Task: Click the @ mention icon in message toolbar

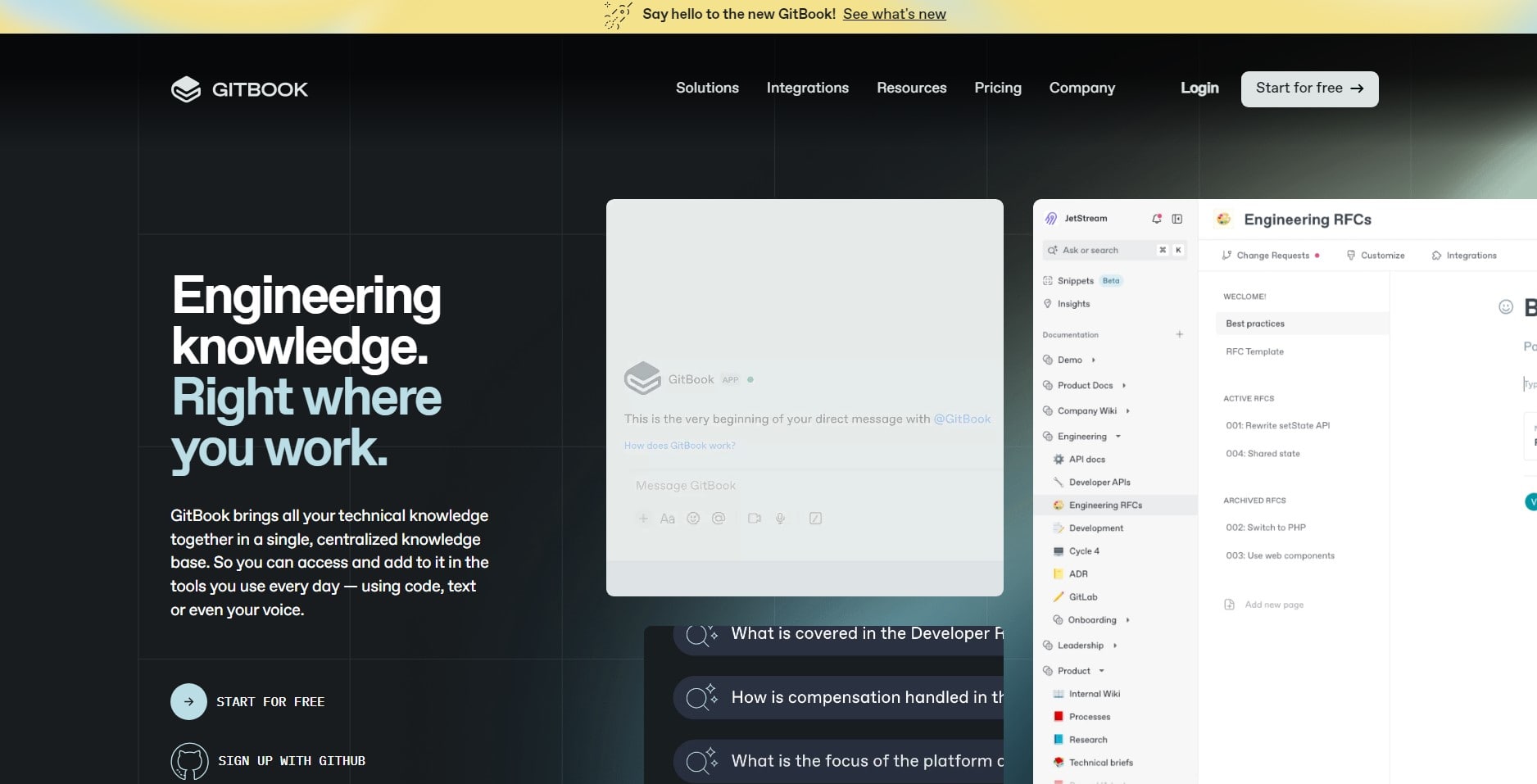Action: click(x=719, y=519)
